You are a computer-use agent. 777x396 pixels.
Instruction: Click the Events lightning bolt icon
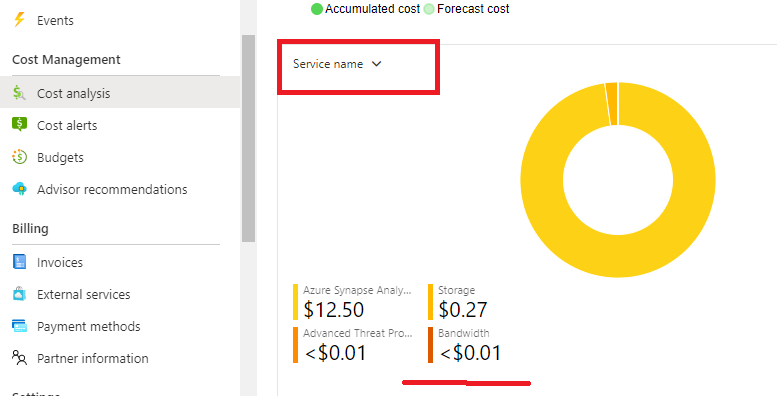(19, 20)
